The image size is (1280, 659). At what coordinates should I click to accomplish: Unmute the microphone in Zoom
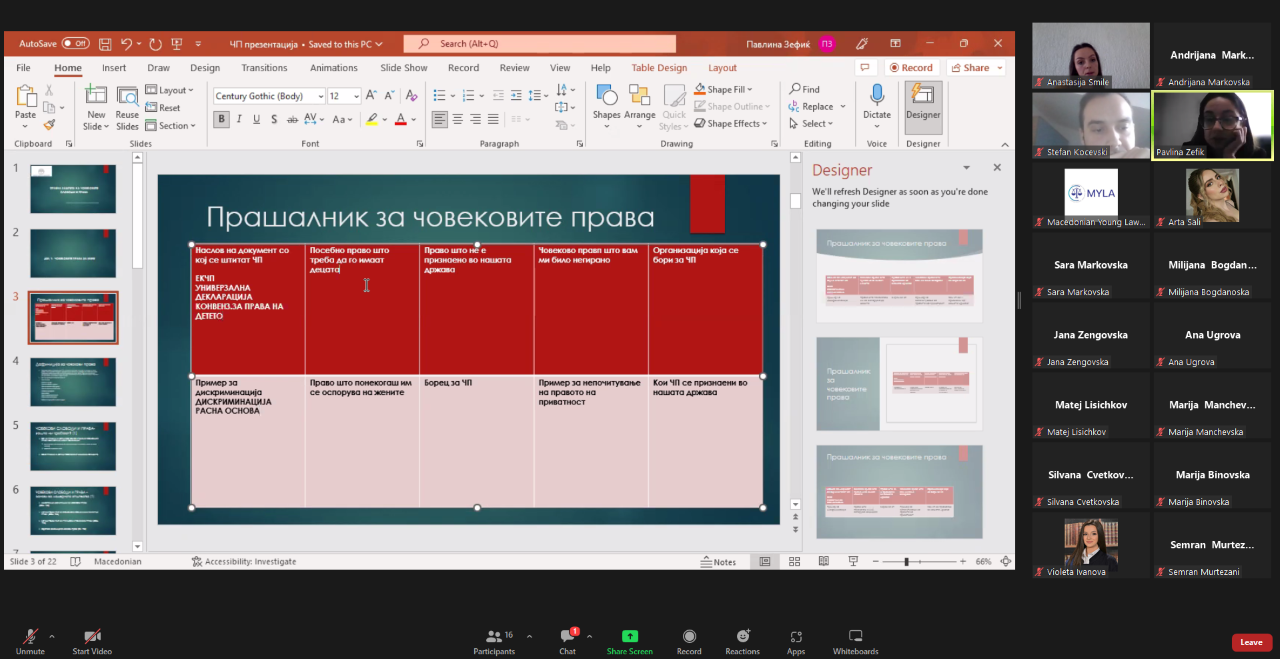click(30, 636)
